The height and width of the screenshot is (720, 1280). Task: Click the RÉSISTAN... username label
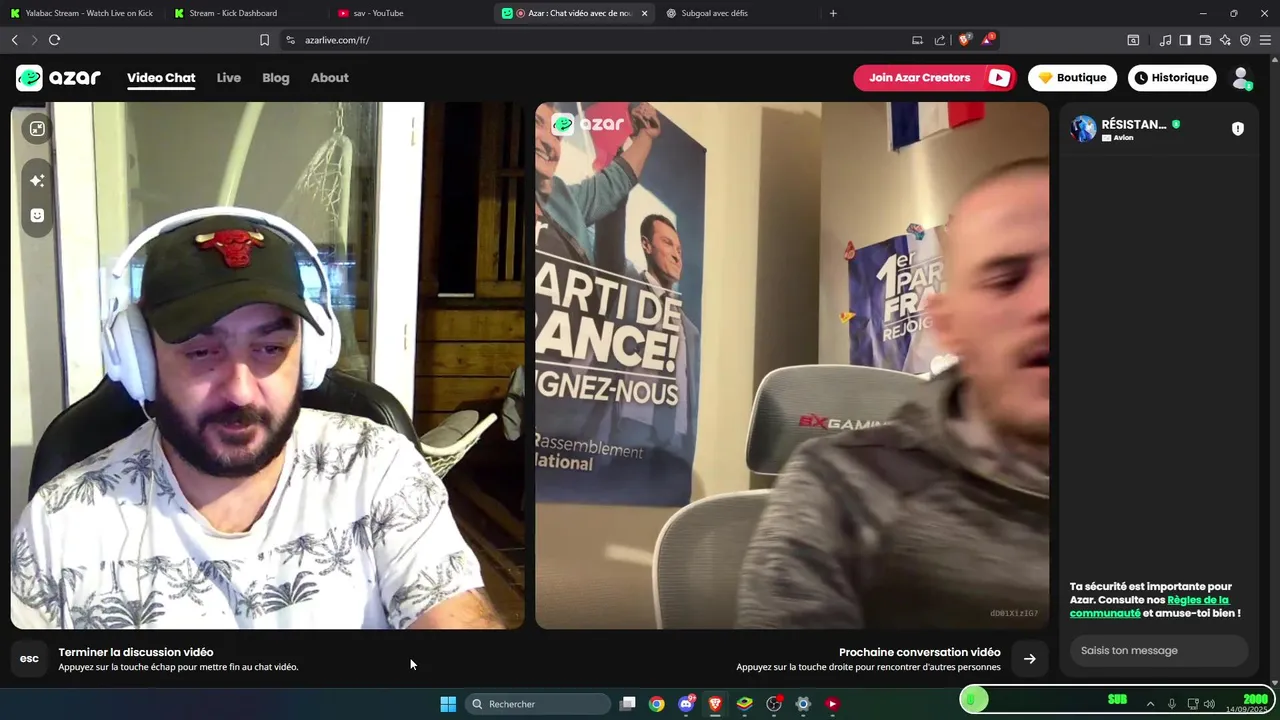(x=1134, y=125)
